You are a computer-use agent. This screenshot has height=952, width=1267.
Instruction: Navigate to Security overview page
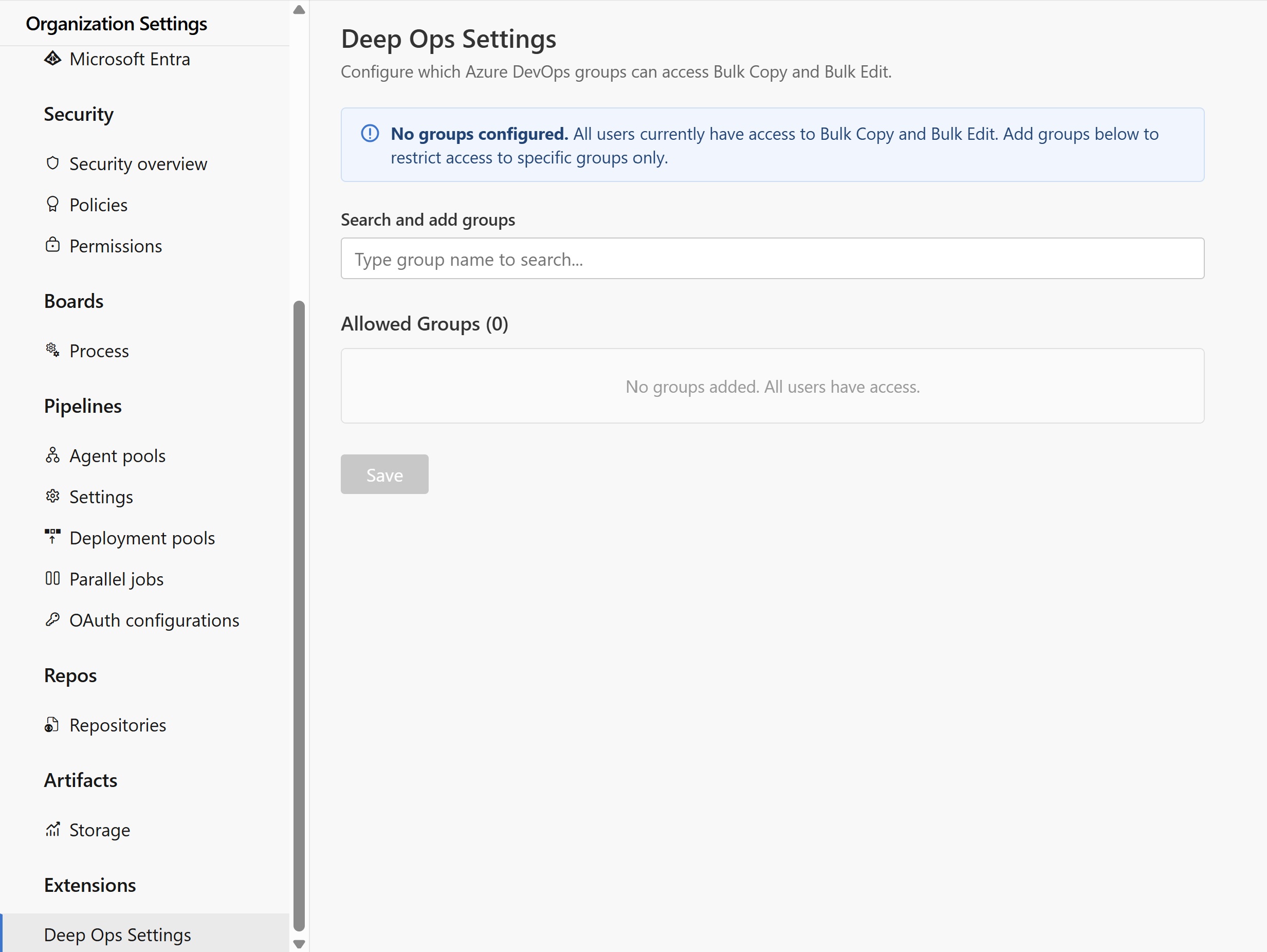click(x=138, y=163)
